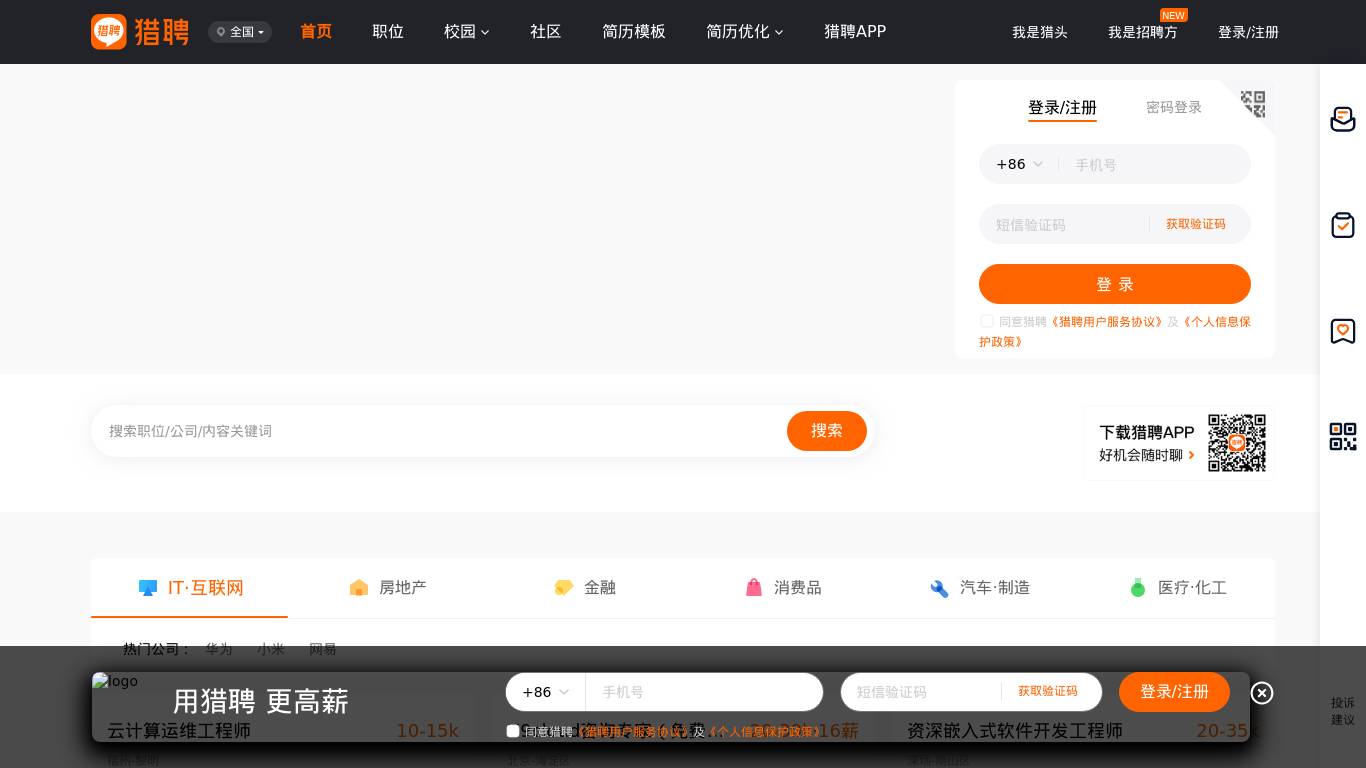Viewport: 1366px width, 768px height.
Task: Switch to QR code login icon
Action: tap(1254, 103)
